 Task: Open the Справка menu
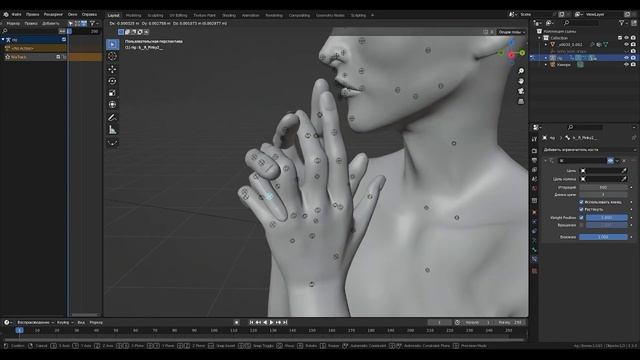pyautogui.click(x=89, y=14)
